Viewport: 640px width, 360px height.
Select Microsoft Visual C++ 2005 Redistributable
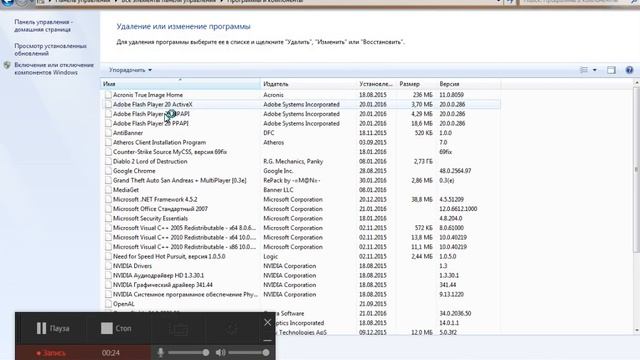coord(300,228)
